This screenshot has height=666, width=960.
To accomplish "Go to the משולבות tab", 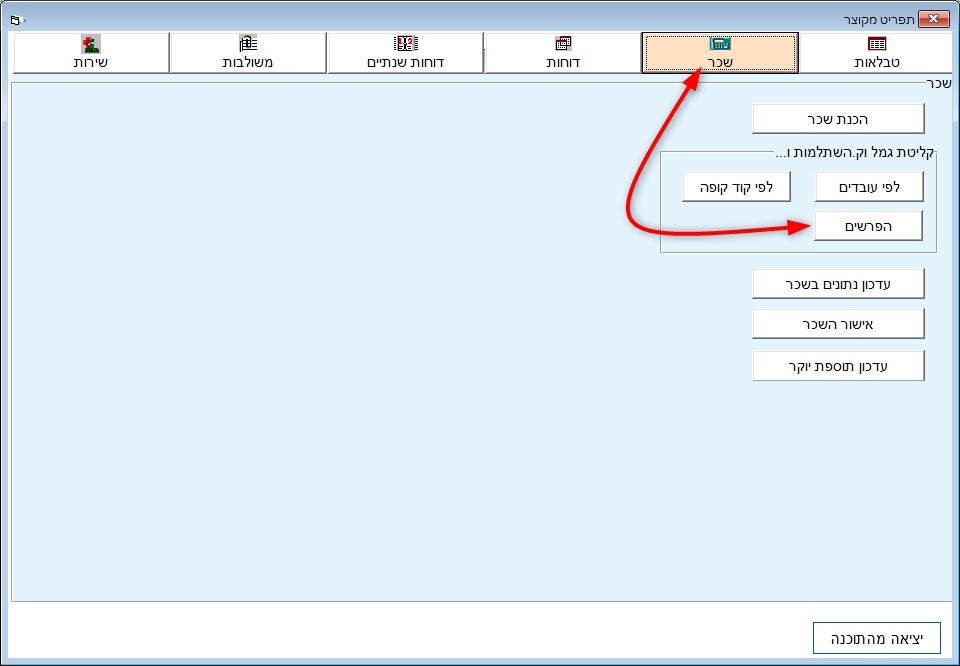I will pyautogui.click(x=248, y=53).
